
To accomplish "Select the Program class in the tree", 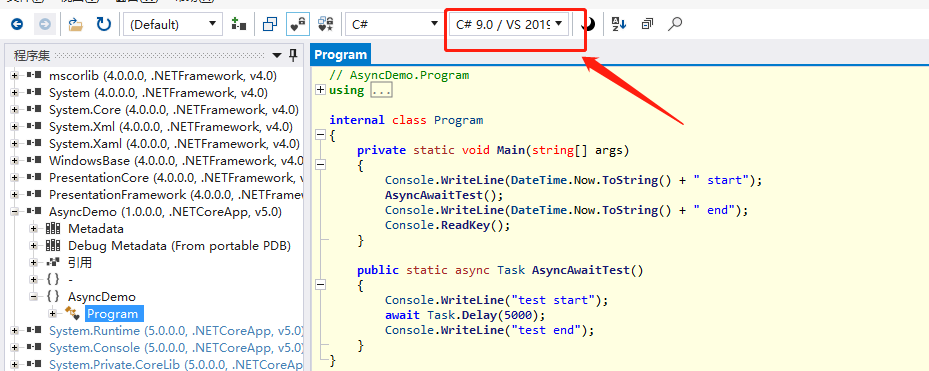I will (x=113, y=314).
